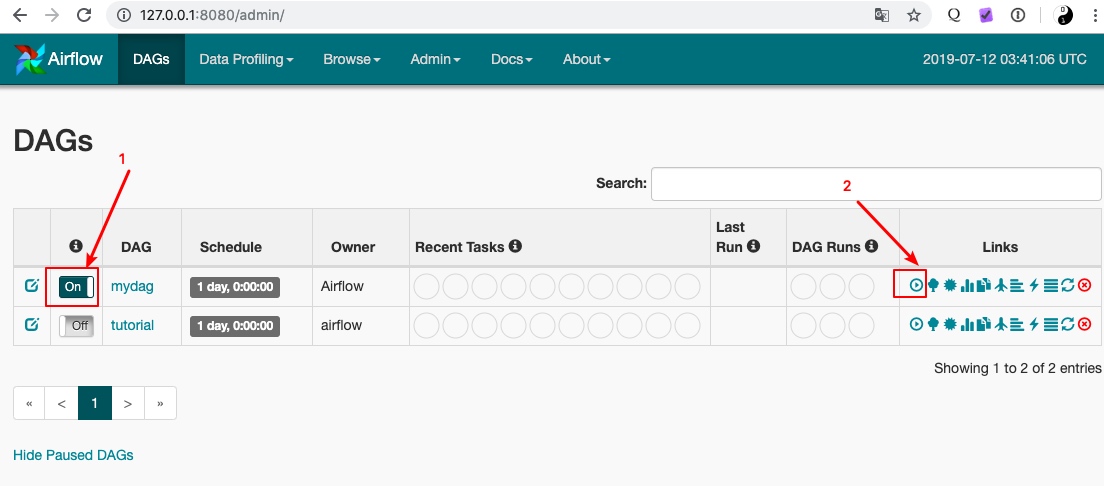Edit the tutorial DAG record
Screen dimensions: 1104x486
tap(31, 324)
